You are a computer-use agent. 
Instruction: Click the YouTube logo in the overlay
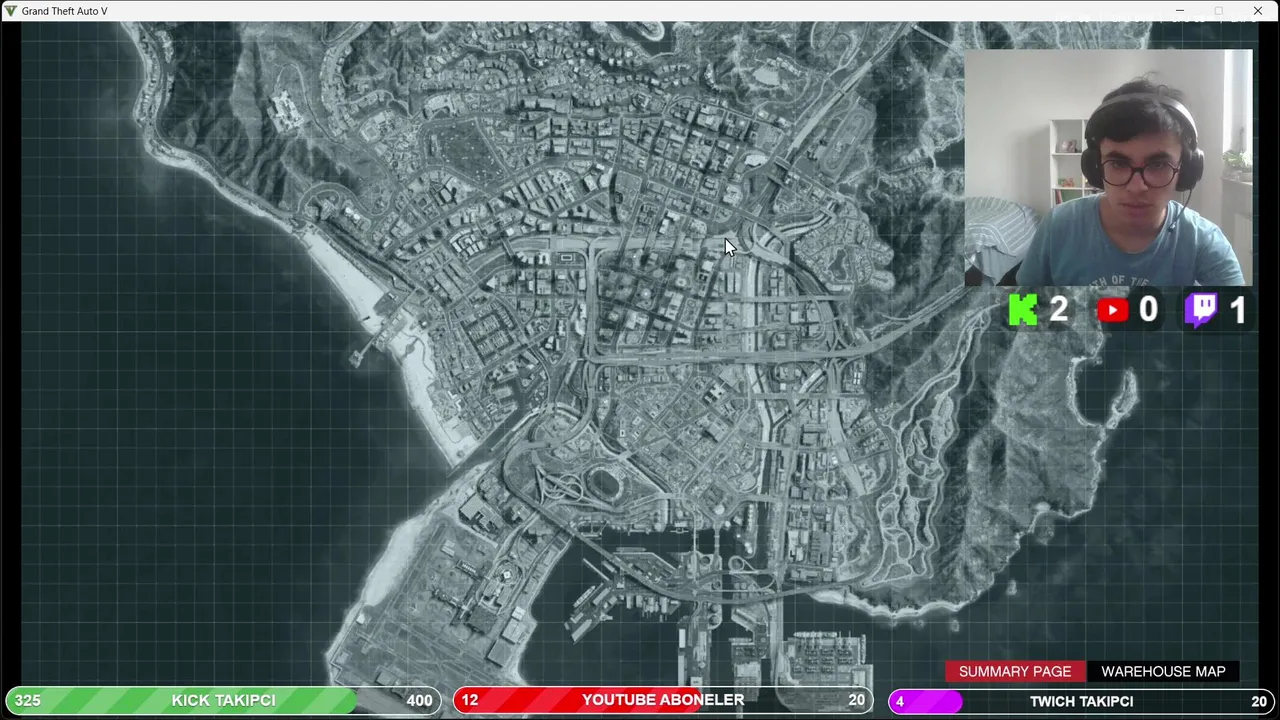[1112, 310]
